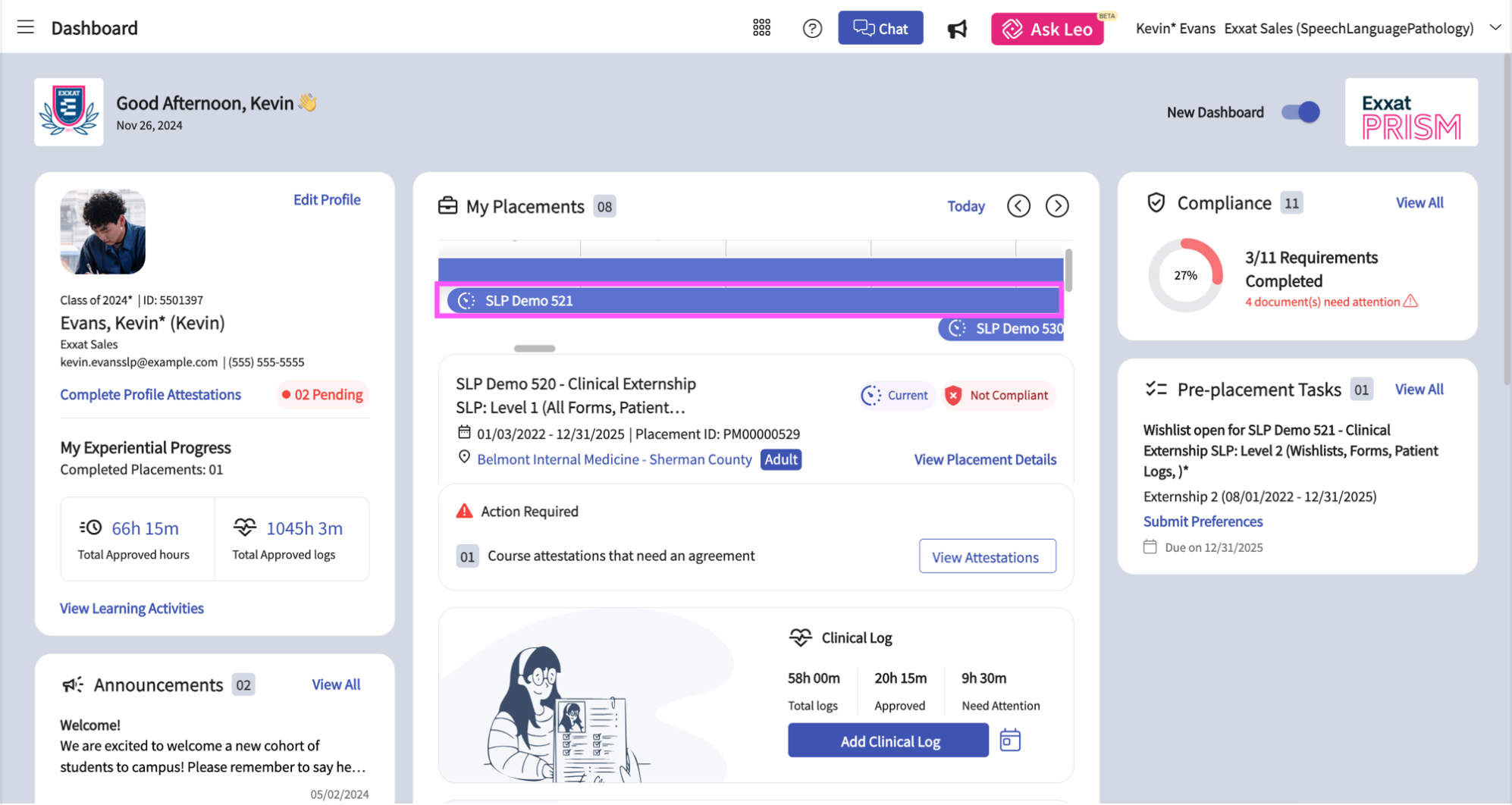Launch the Ask Leo assistant
Viewport: 1512px width, 805px height.
(x=1047, y=29)
